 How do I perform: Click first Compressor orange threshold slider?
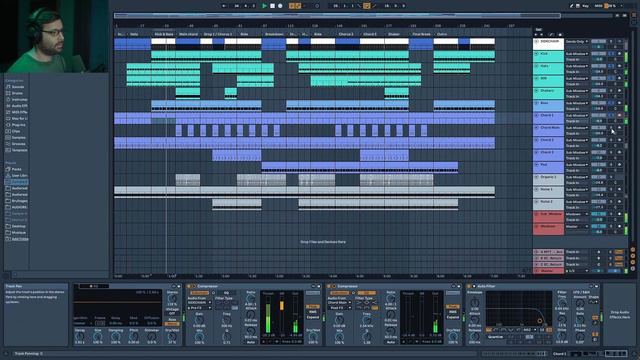281,306
